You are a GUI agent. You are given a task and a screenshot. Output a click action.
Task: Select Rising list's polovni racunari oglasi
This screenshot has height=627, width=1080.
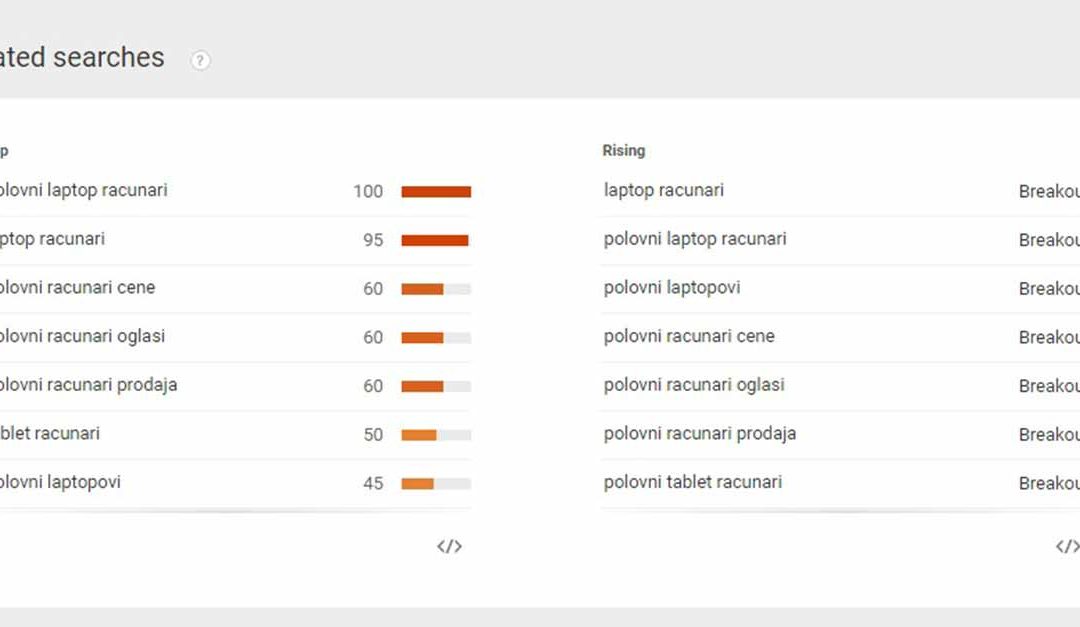pos(694,385)
